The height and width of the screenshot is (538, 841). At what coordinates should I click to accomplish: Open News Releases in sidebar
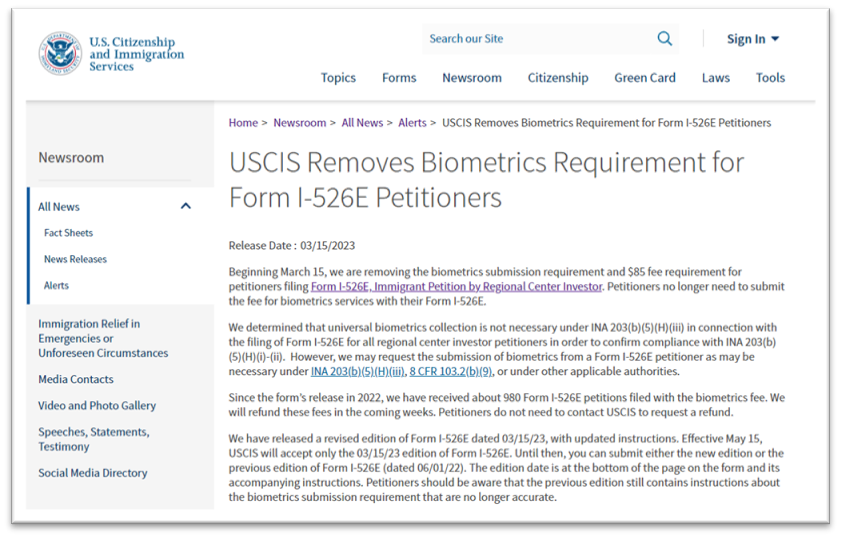click(75, 259)
